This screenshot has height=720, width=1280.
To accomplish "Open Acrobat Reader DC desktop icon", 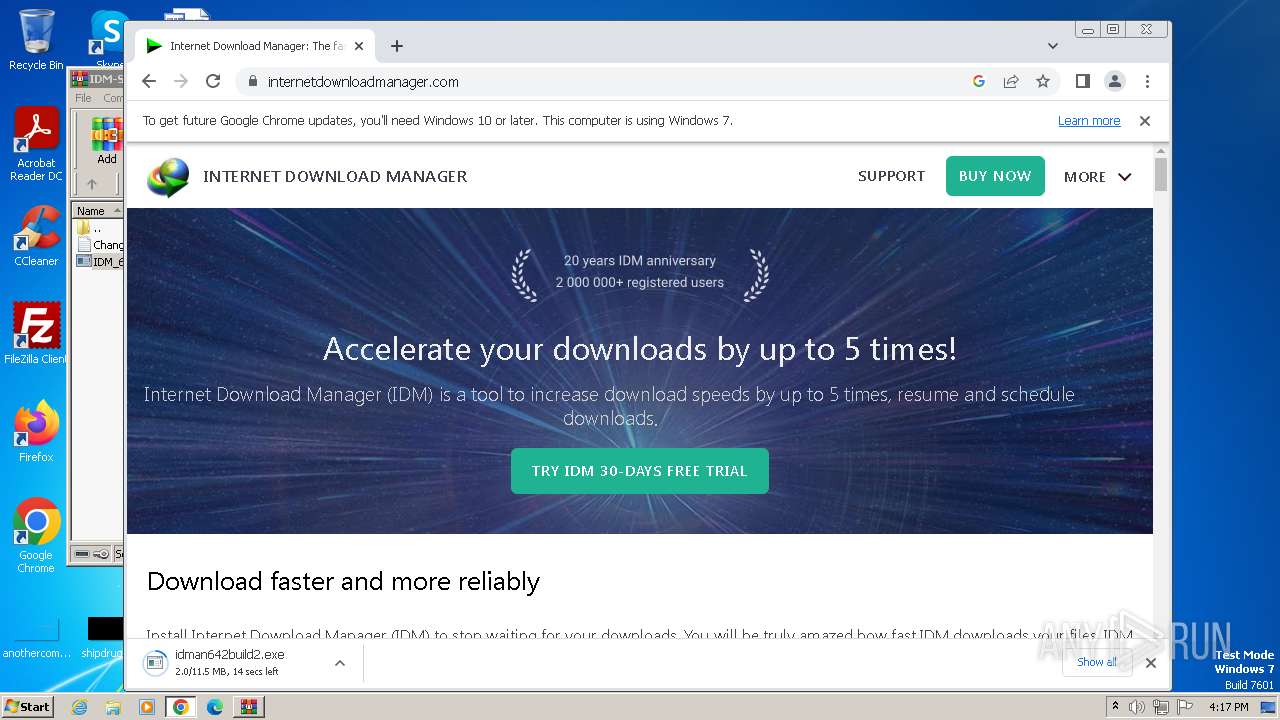I will (x=36, y=145).
